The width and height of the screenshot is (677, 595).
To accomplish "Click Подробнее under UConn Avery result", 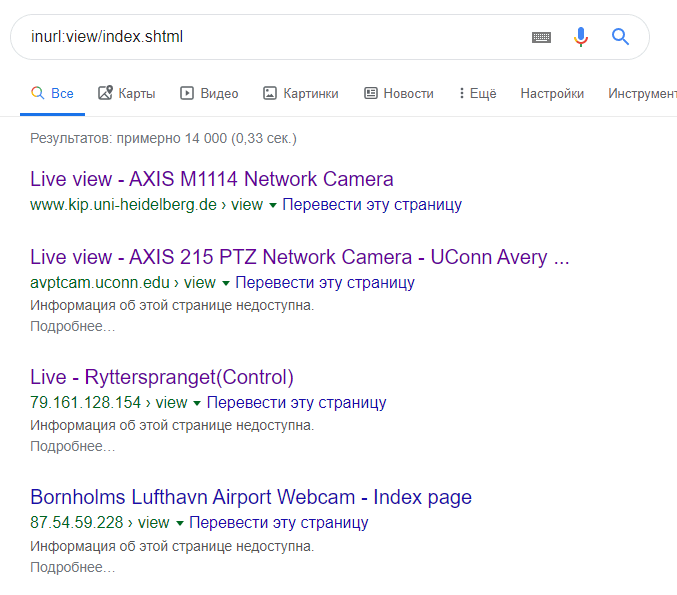I will tap(73, 326).
